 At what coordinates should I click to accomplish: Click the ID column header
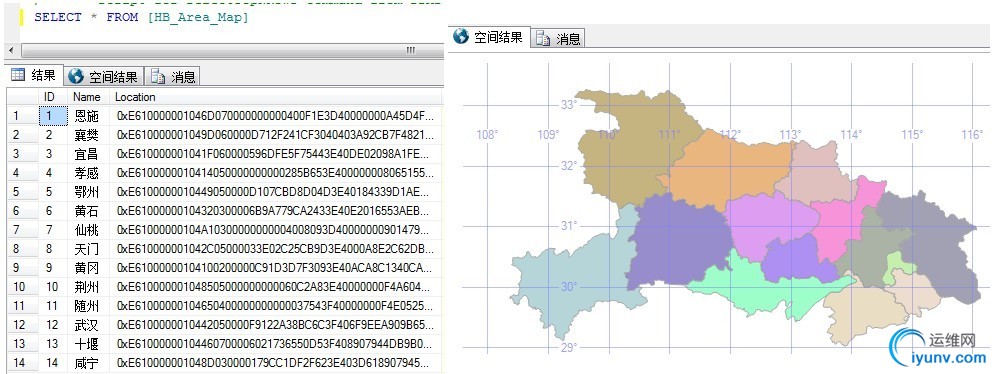point(49,97)
